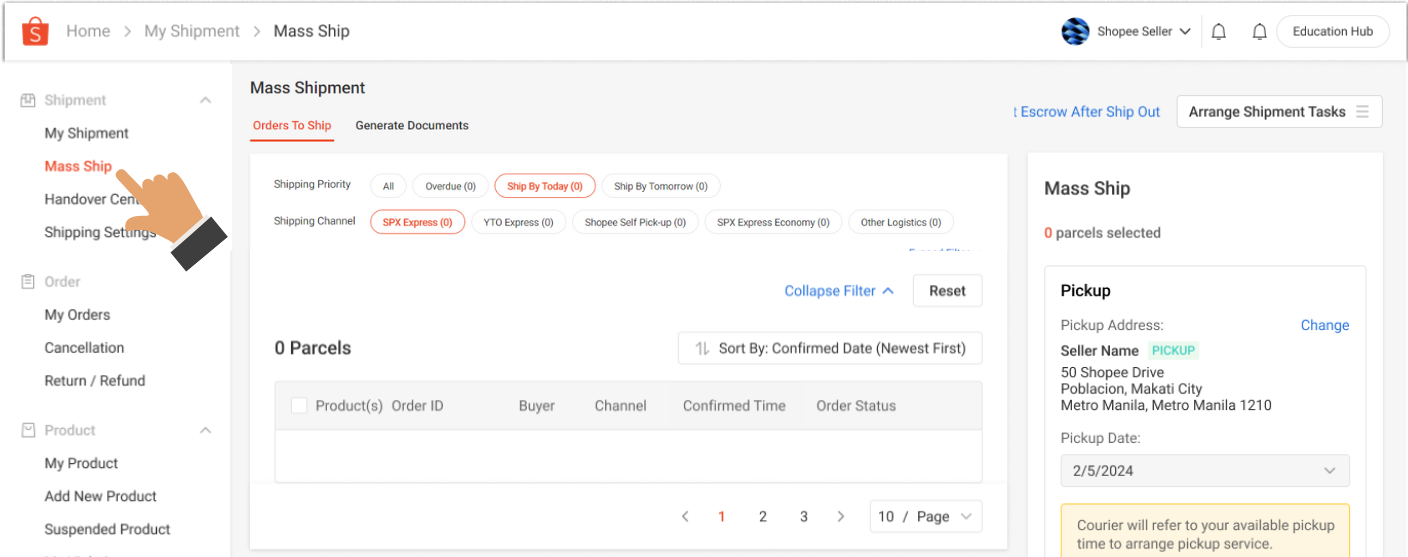Tick the select-all parcels checkbox
The image size is (1408, 557).
(299, 406)
